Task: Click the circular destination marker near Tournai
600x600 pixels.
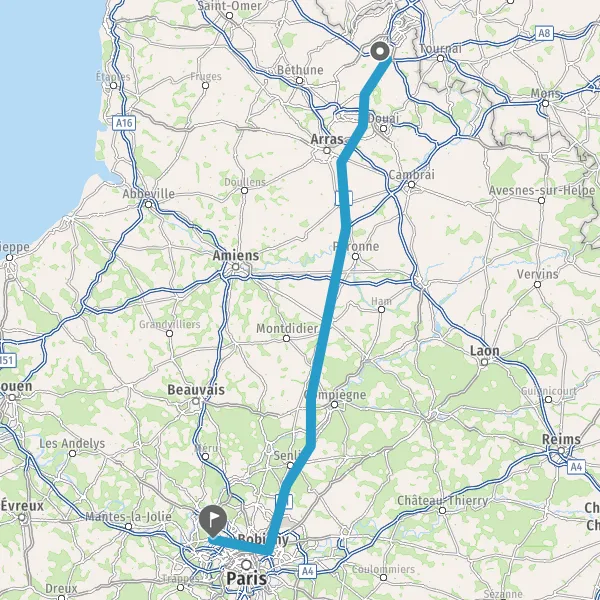Action: [380, 51]
